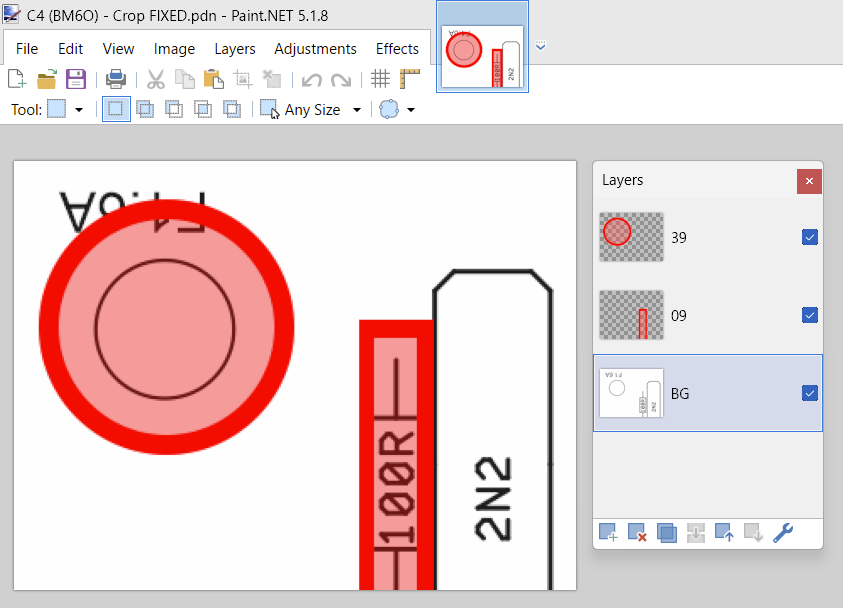The height and width of the screenshot is (608, 843).
Task: Click the Paint.NET app icon in title bar
Action: pyautogui.click(x=11, y=15)
